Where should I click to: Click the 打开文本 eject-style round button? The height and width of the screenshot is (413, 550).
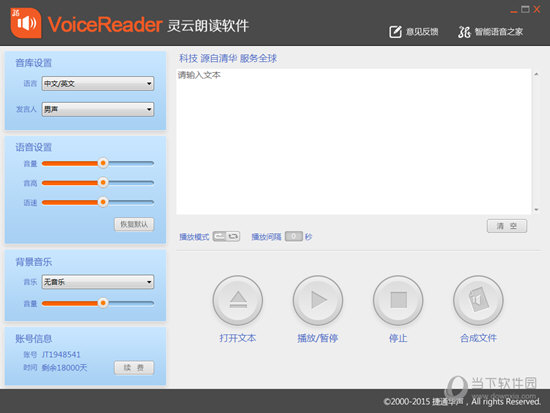click(238, 300)
